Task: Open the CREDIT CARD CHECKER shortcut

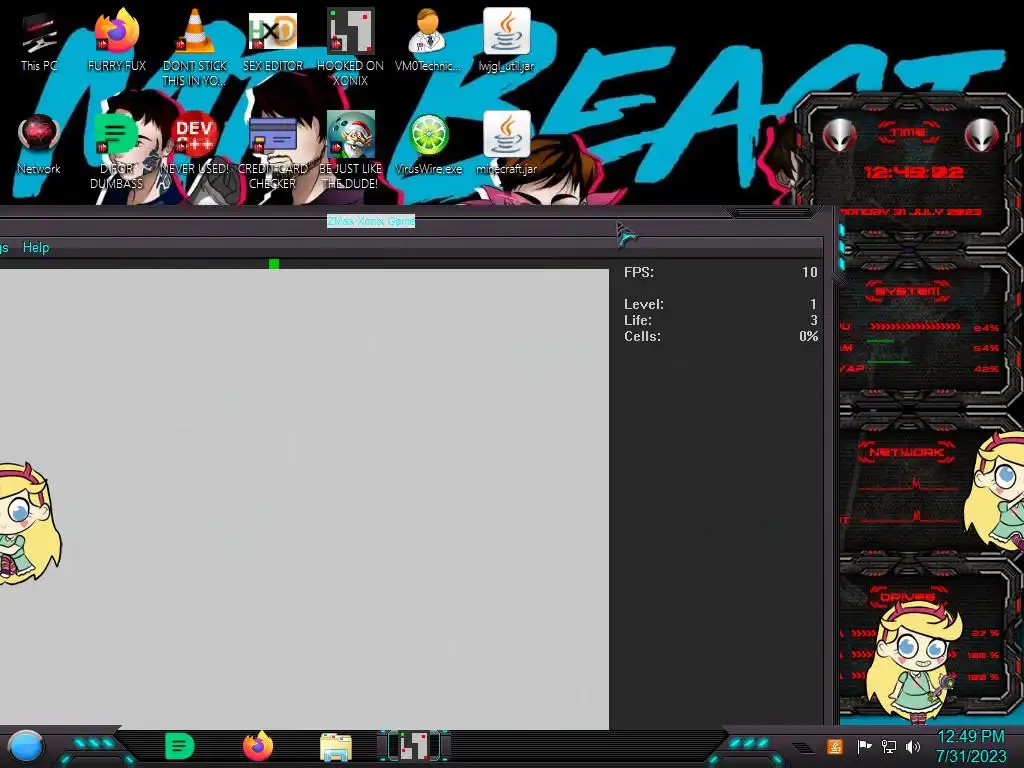Action: click(272, 151)
